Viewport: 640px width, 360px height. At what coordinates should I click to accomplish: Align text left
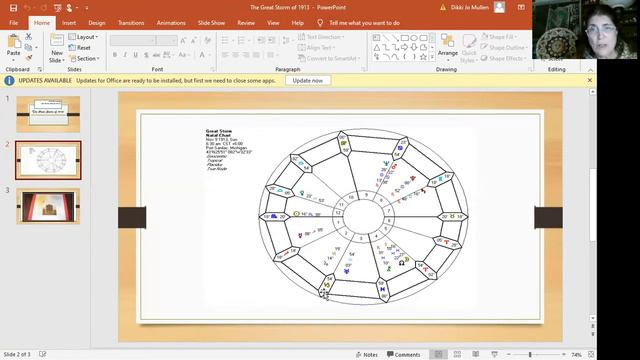click(225, 55)
